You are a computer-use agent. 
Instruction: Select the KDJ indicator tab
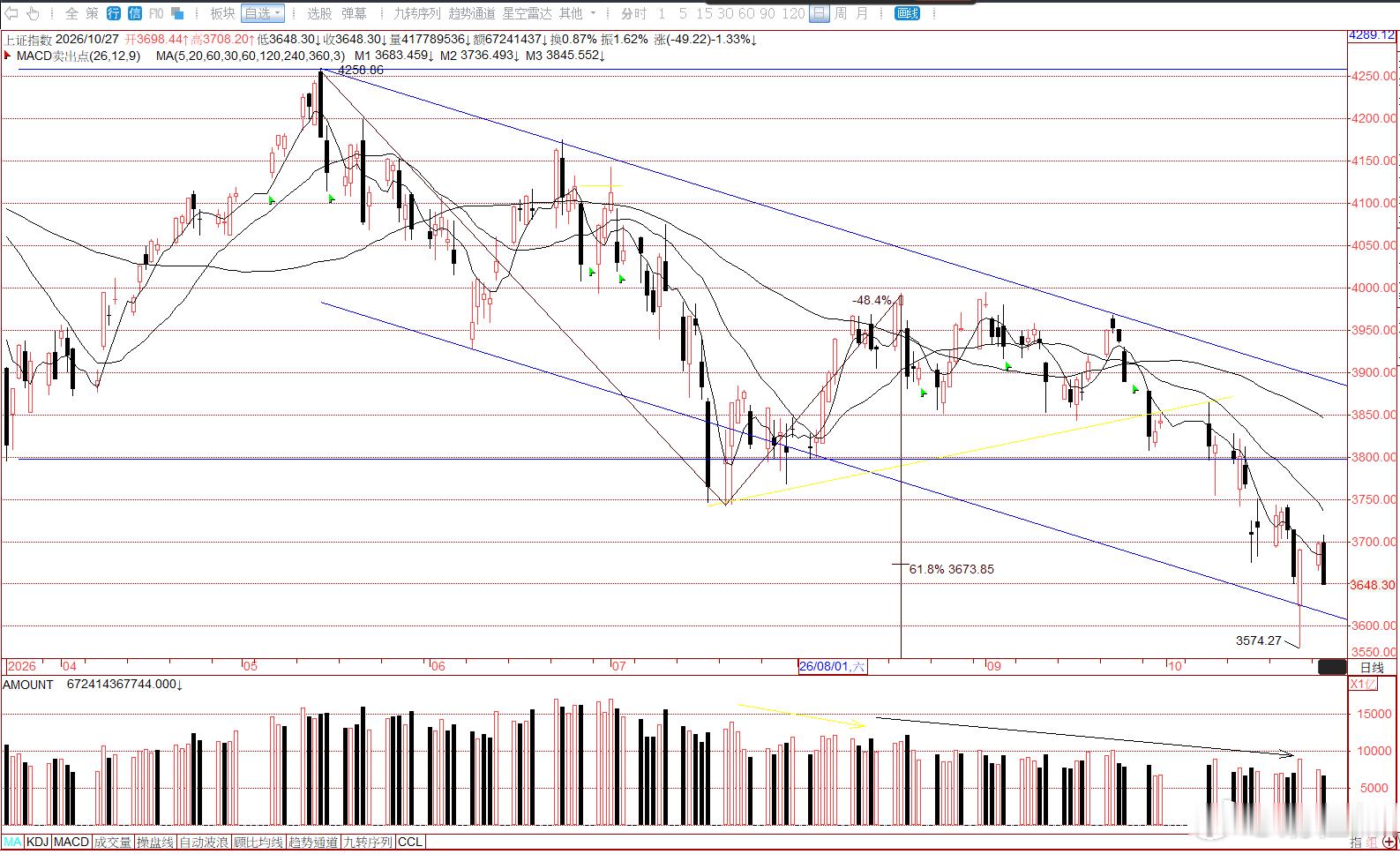[x=37, y=842]
